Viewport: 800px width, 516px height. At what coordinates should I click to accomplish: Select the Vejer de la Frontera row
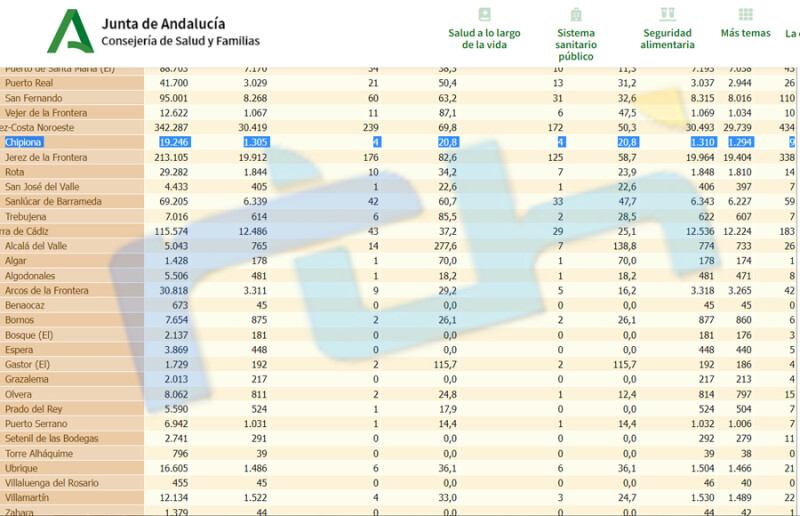[x=46, y=113]
